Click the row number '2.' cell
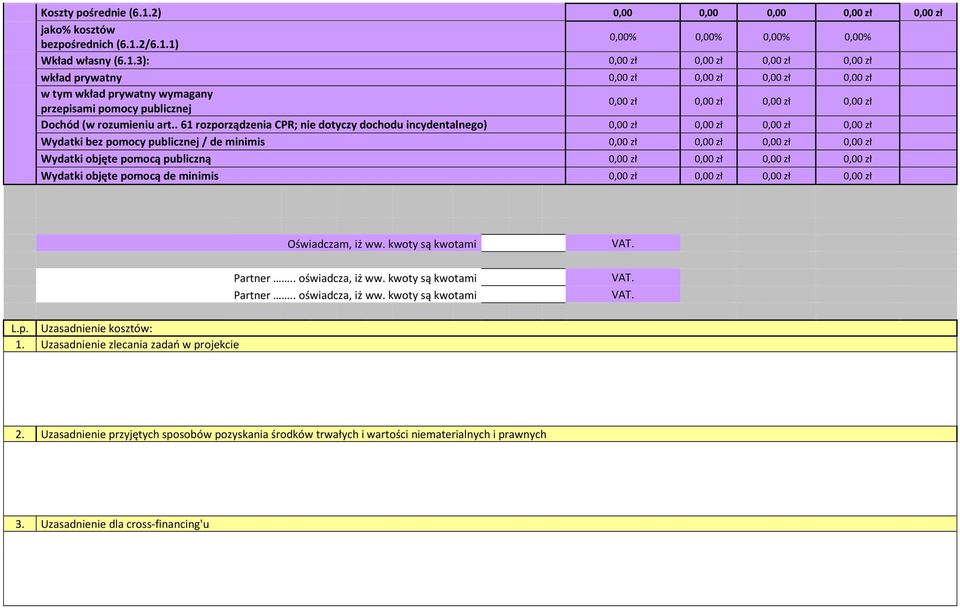960x608 pixels. coord(20,434)
